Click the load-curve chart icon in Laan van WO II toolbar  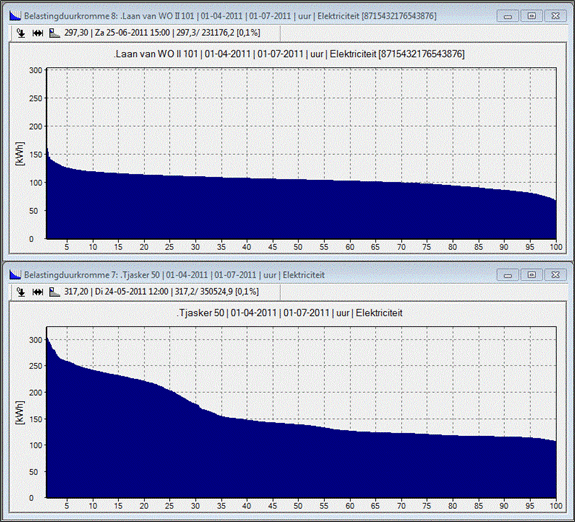[x=54, y=33]
